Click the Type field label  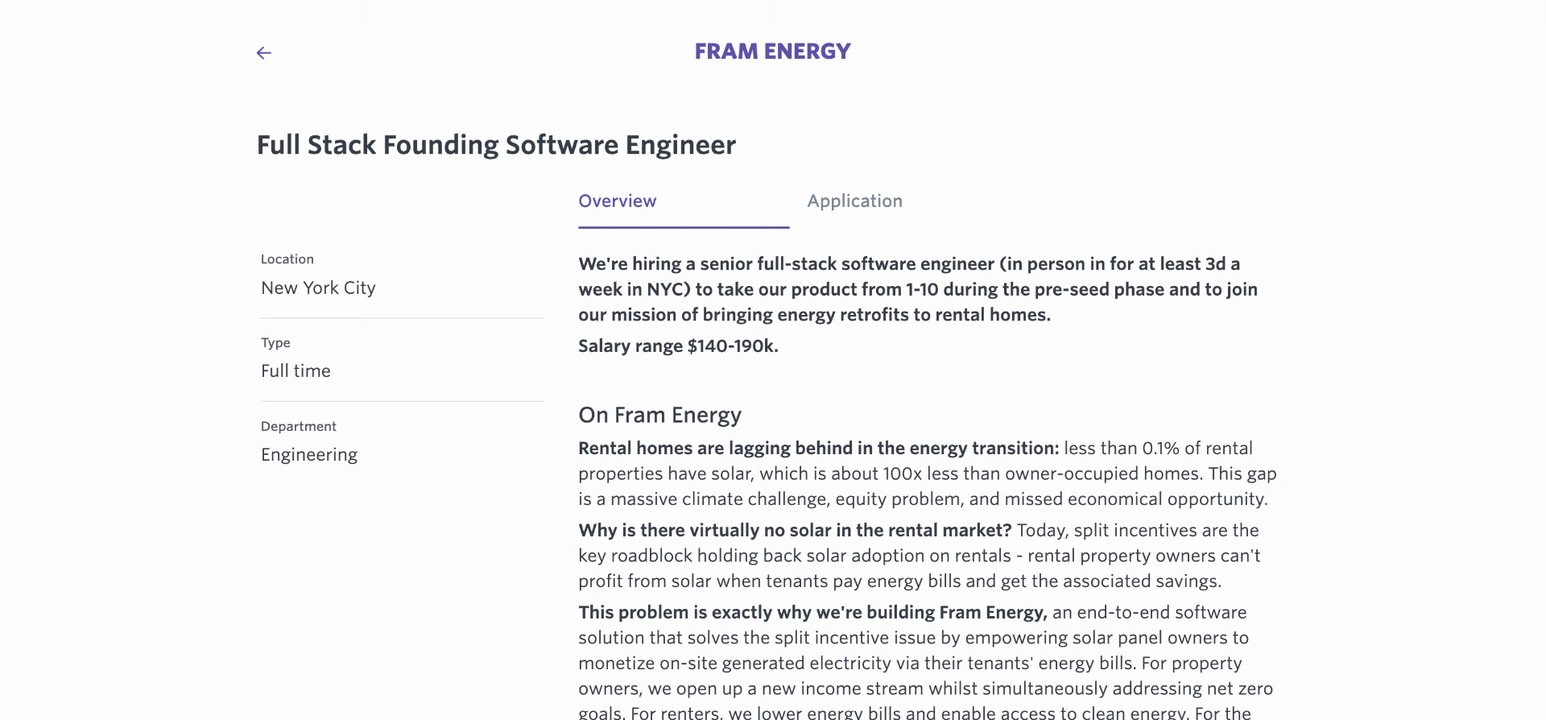275,343
